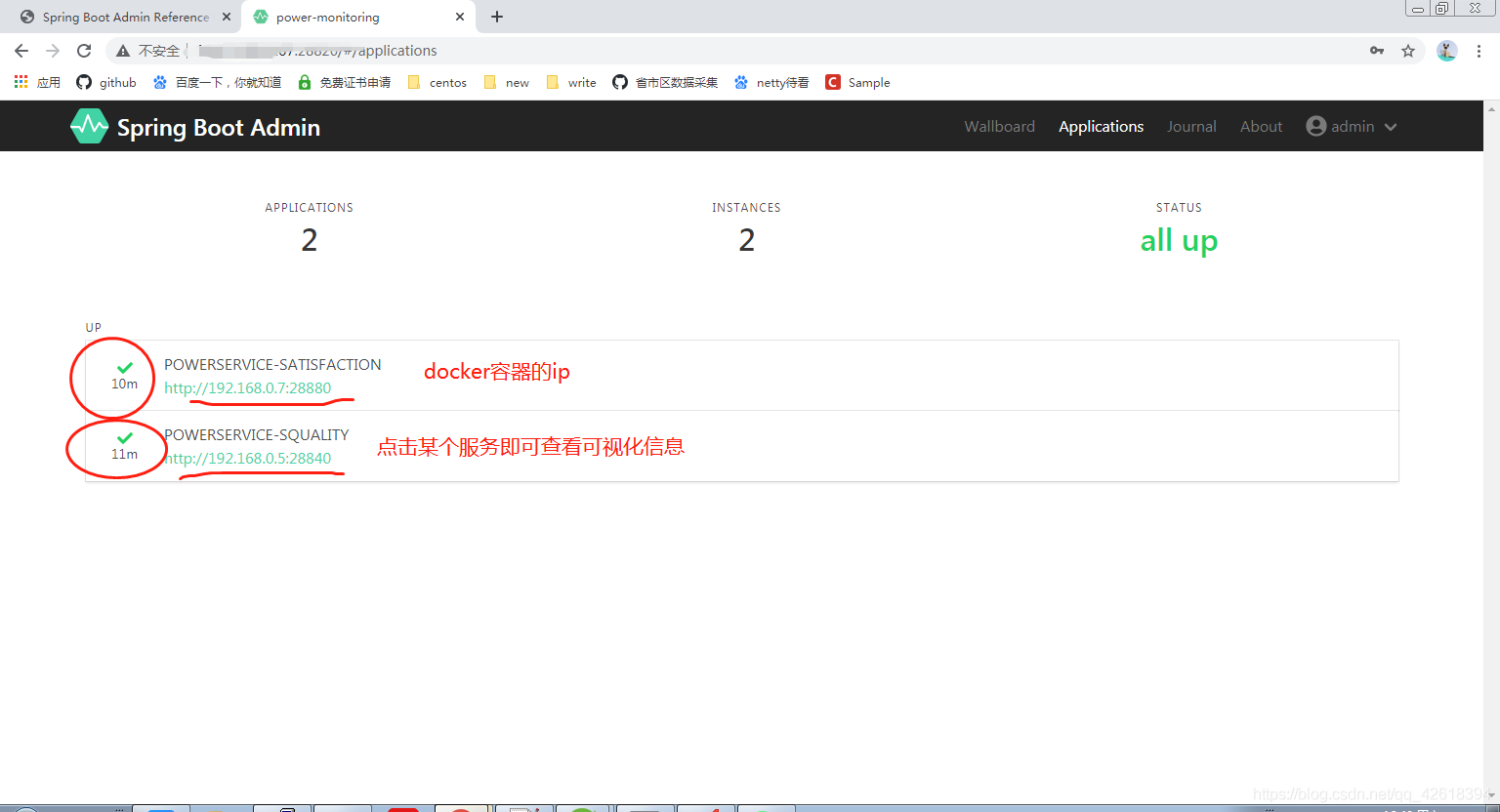Open a new browser tab

(x=497, y=17)
